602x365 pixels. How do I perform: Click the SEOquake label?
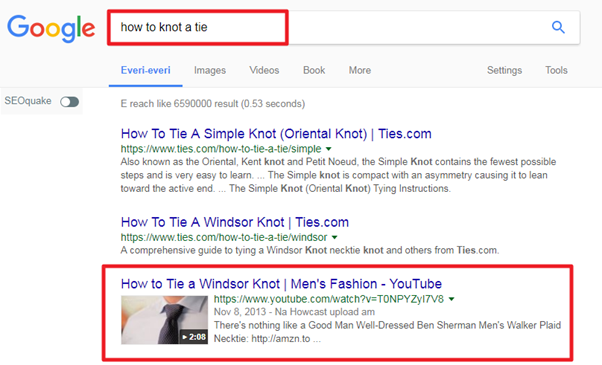28,101
